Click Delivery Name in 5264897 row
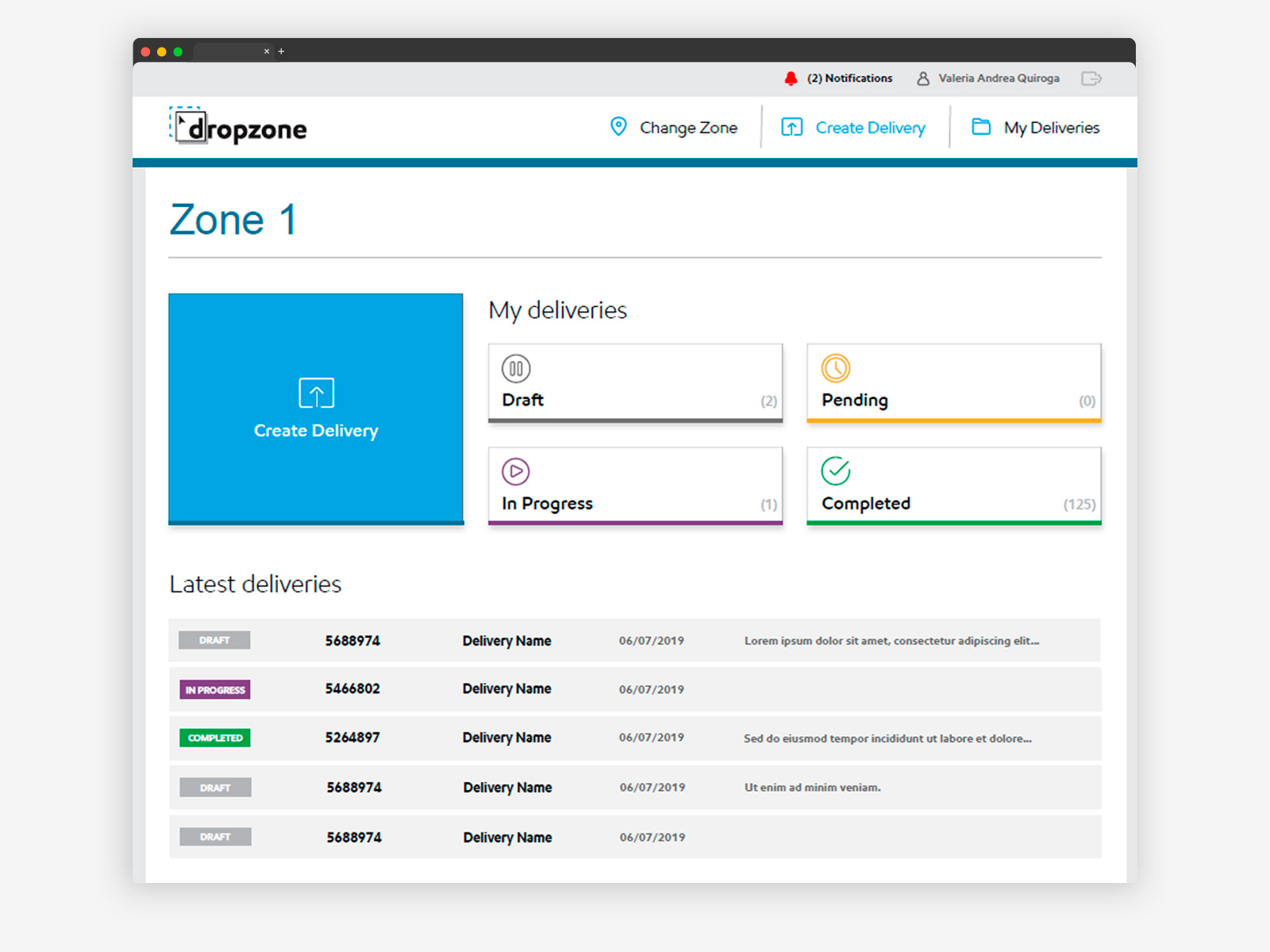The height and width of the screenshot is (952, 1270). coord(506,738)
